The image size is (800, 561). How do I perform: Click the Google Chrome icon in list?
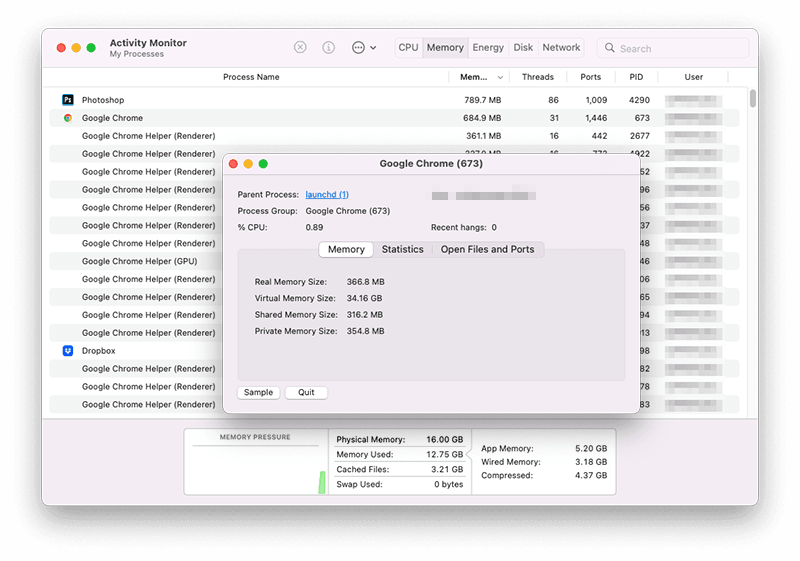tap(68, 118)
